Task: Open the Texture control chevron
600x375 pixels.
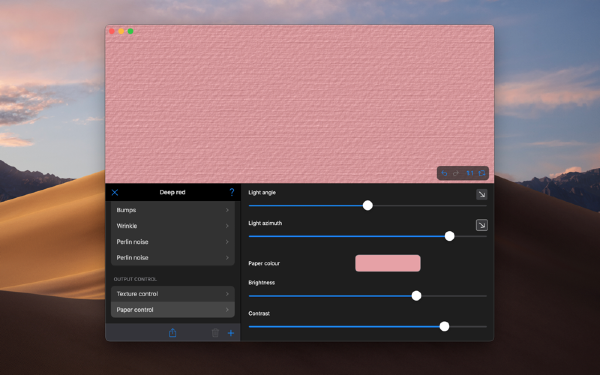Action: [x=227, y=294]
